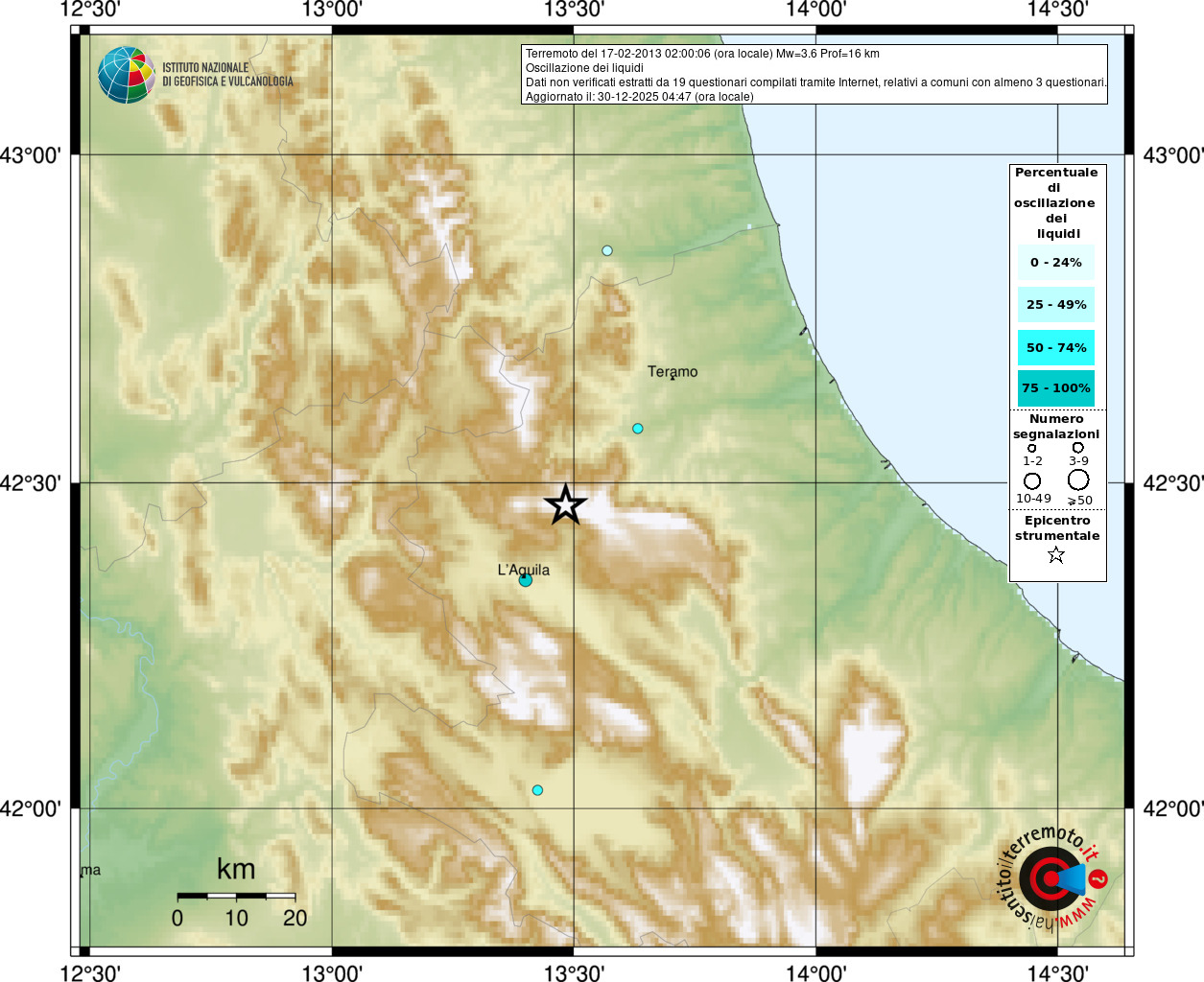Click the 50 - 74% legend swatch
1204x982 pixels.
1056,348
